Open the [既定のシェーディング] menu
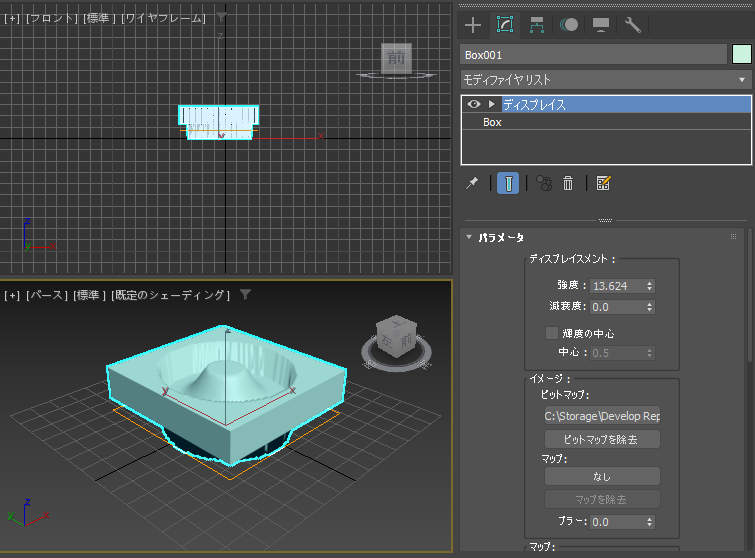755x558 pixels. pos(170,295)
